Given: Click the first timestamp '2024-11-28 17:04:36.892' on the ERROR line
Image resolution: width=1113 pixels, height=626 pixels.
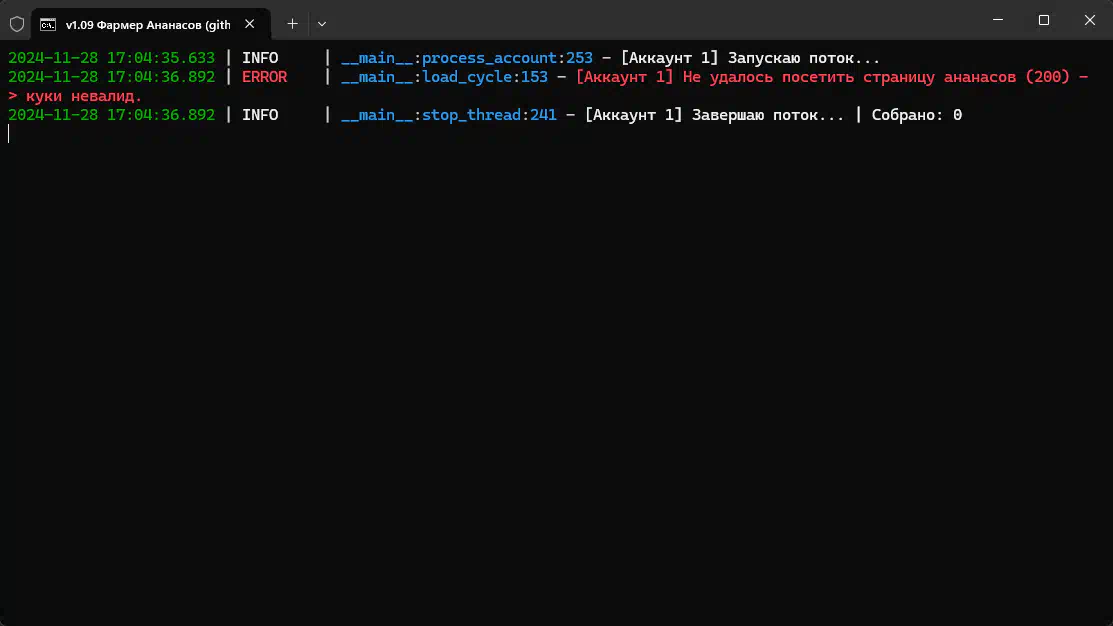Looking at the screenshot, I should click(111, 77).
